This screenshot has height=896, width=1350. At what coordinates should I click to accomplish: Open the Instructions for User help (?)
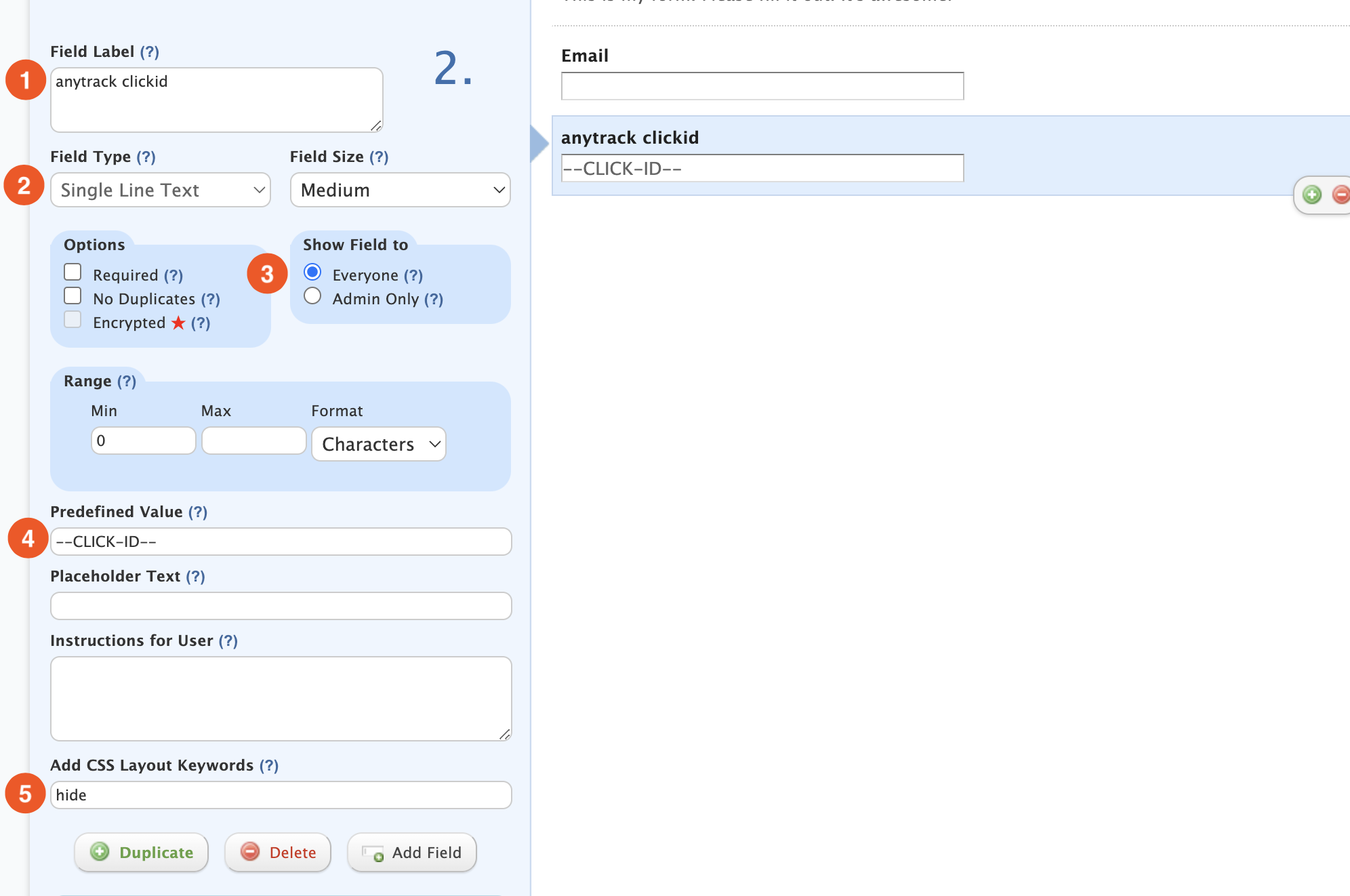point(228,640)
